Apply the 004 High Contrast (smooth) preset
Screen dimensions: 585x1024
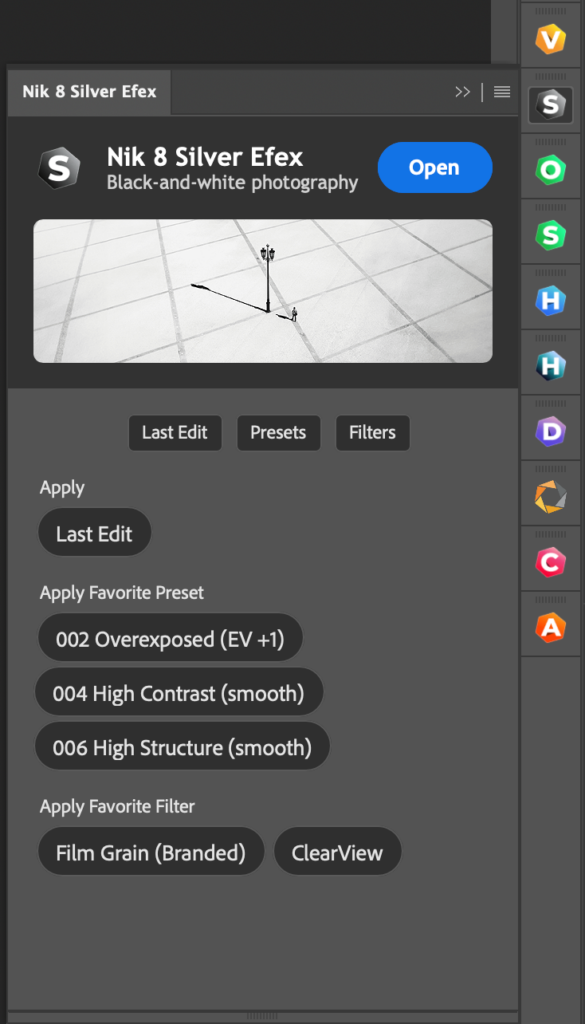[179, 694]
